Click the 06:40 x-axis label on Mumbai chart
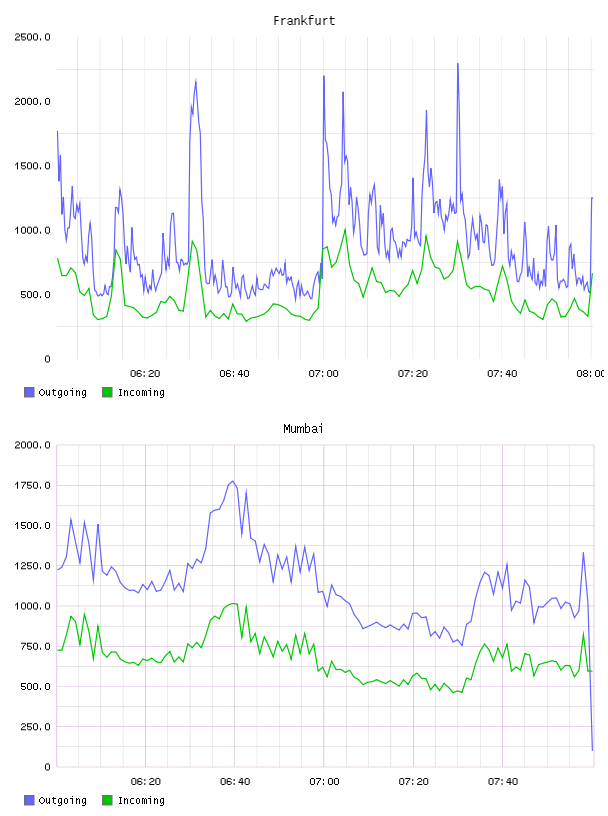This screenshot has width=608, height=816. 235,782
